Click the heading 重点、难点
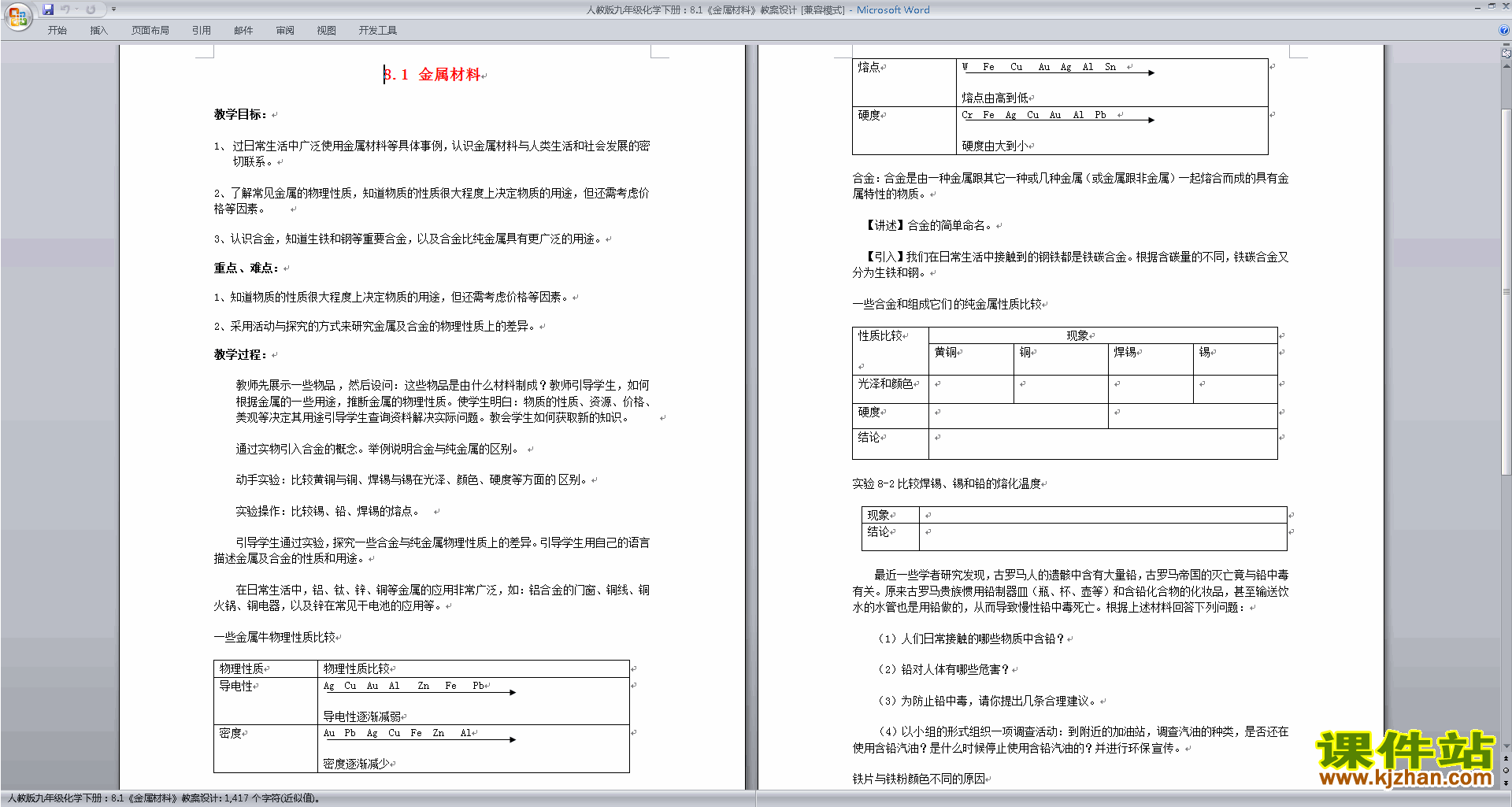 (x=246, y=268)
